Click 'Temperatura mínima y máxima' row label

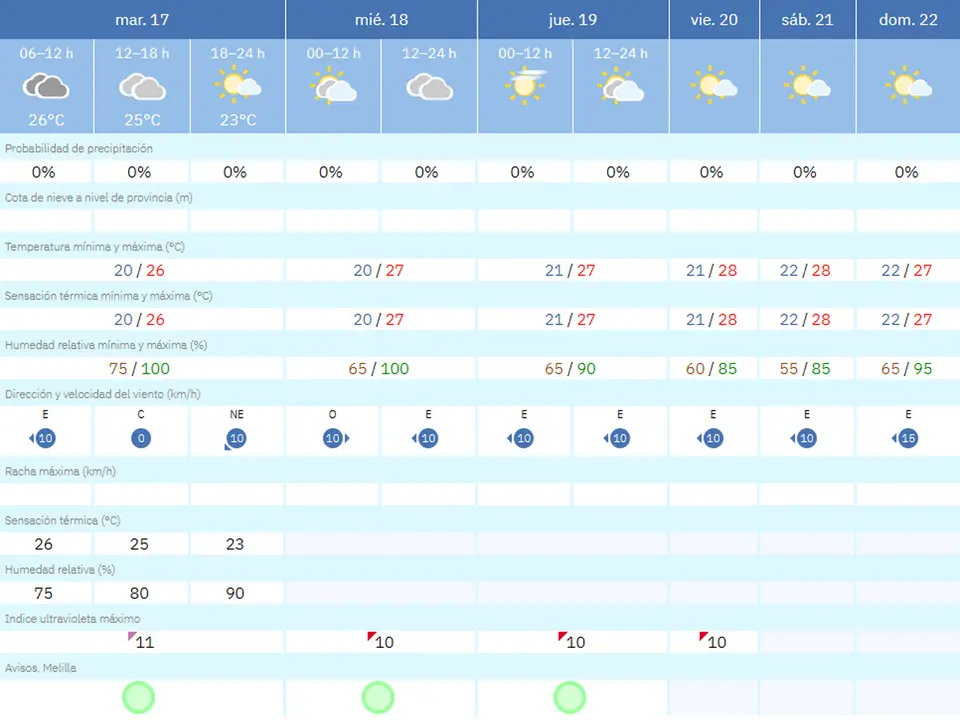click(95, 247)
